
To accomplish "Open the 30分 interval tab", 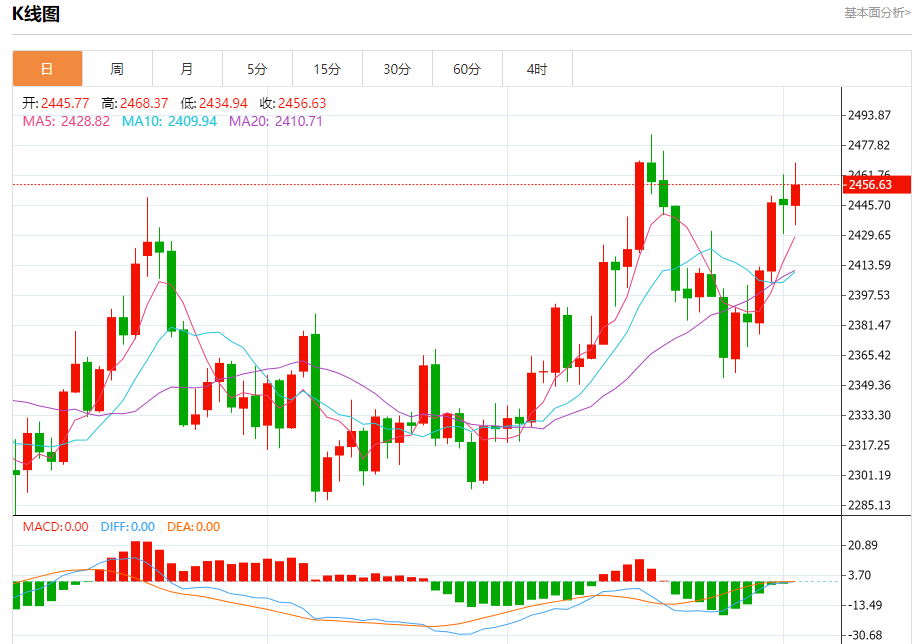I will click(397, 69).
